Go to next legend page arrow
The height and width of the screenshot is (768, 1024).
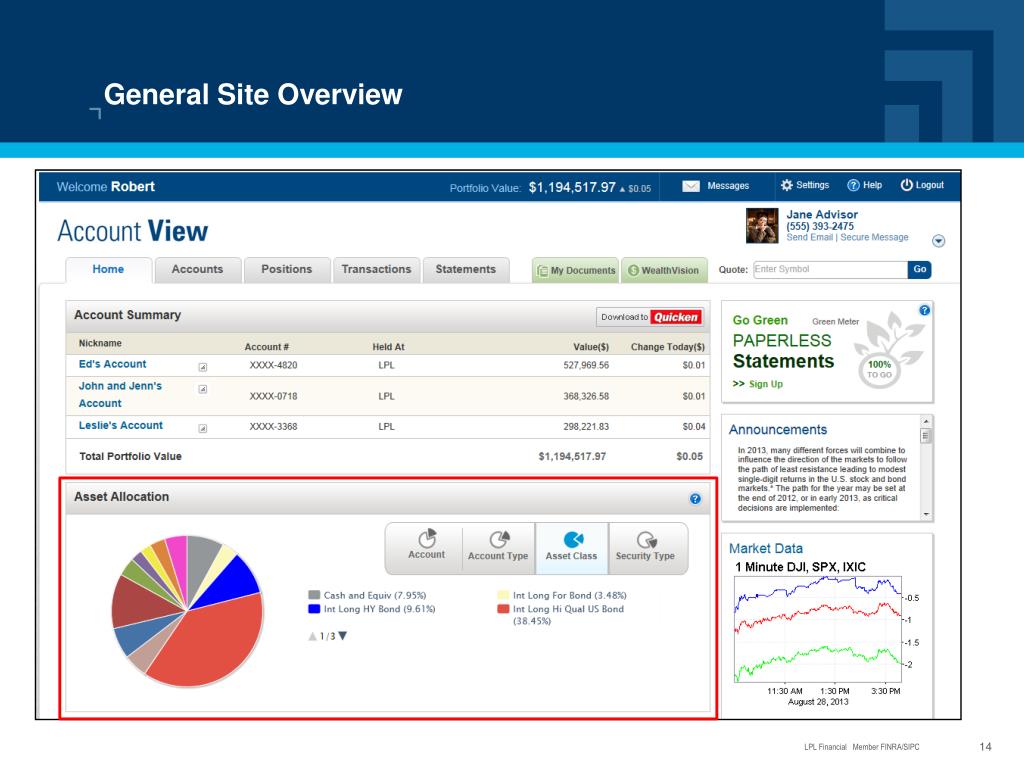point(343,636)
